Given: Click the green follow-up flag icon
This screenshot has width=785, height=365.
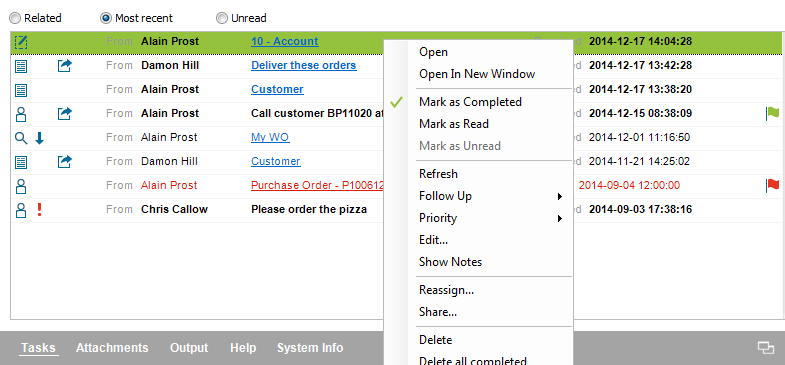Looking at the screenshot, I should click(x=772, y=114).
